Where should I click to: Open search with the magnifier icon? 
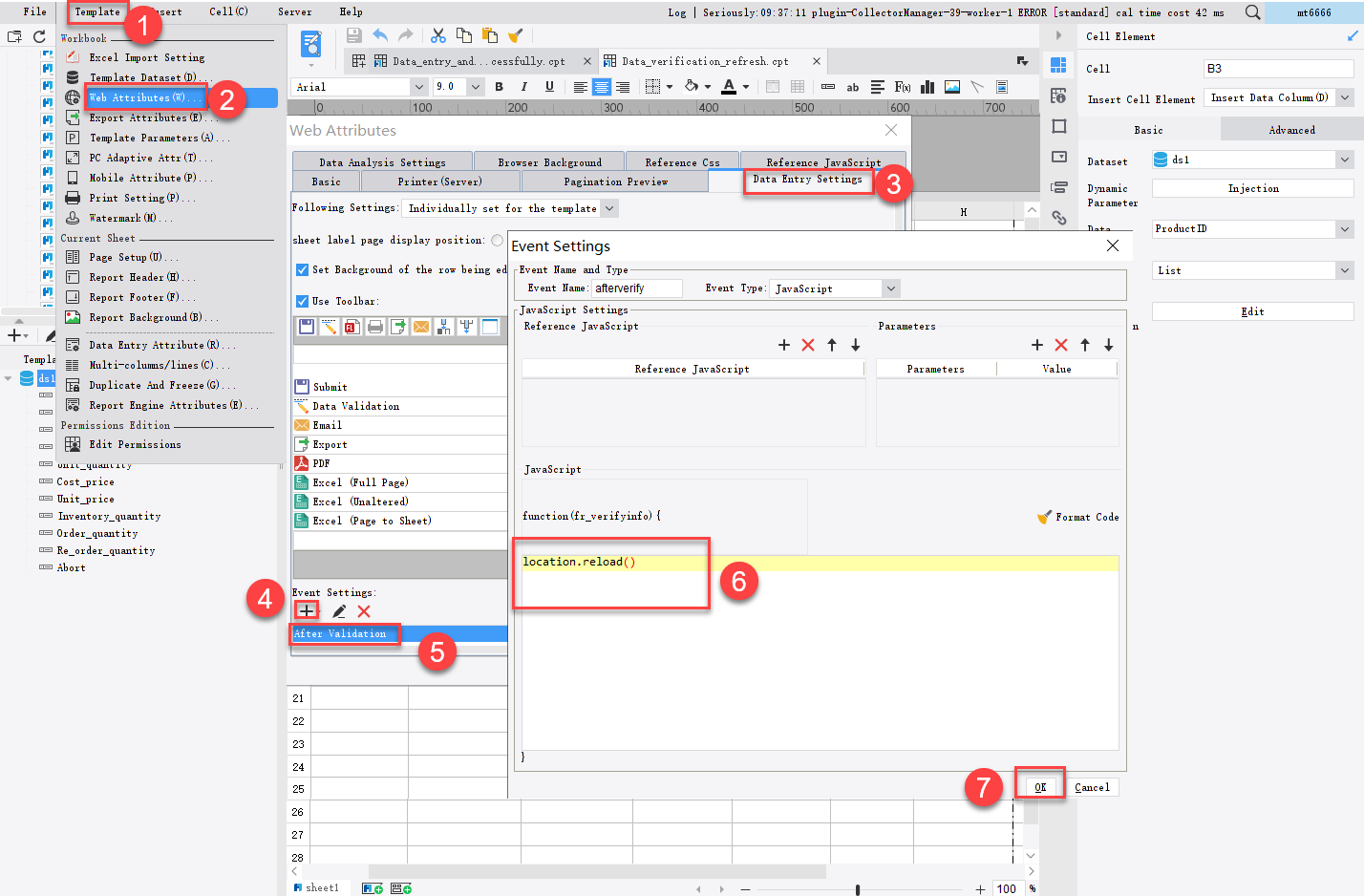pos(1252,12)
